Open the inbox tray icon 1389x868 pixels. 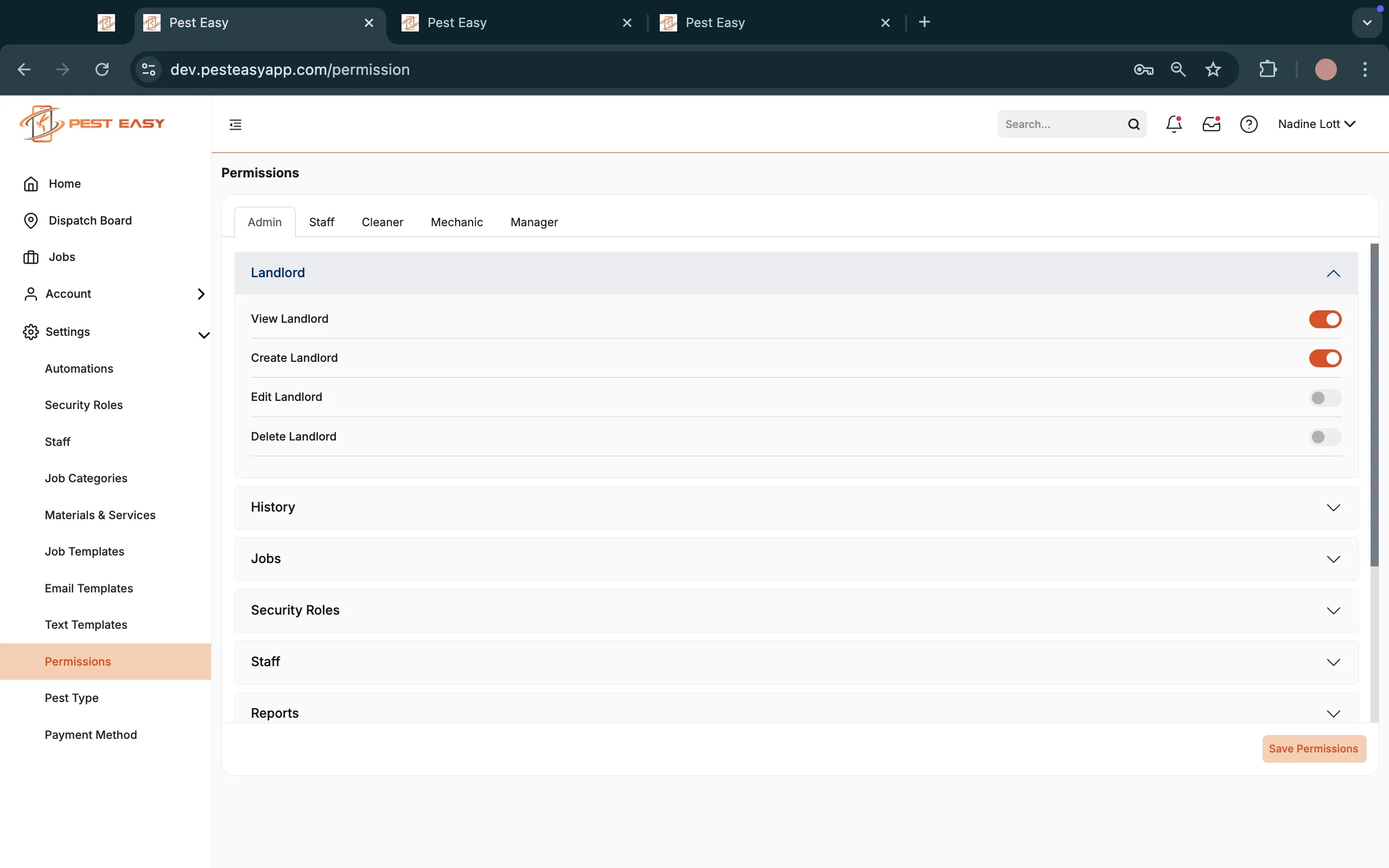(1211, 124)
